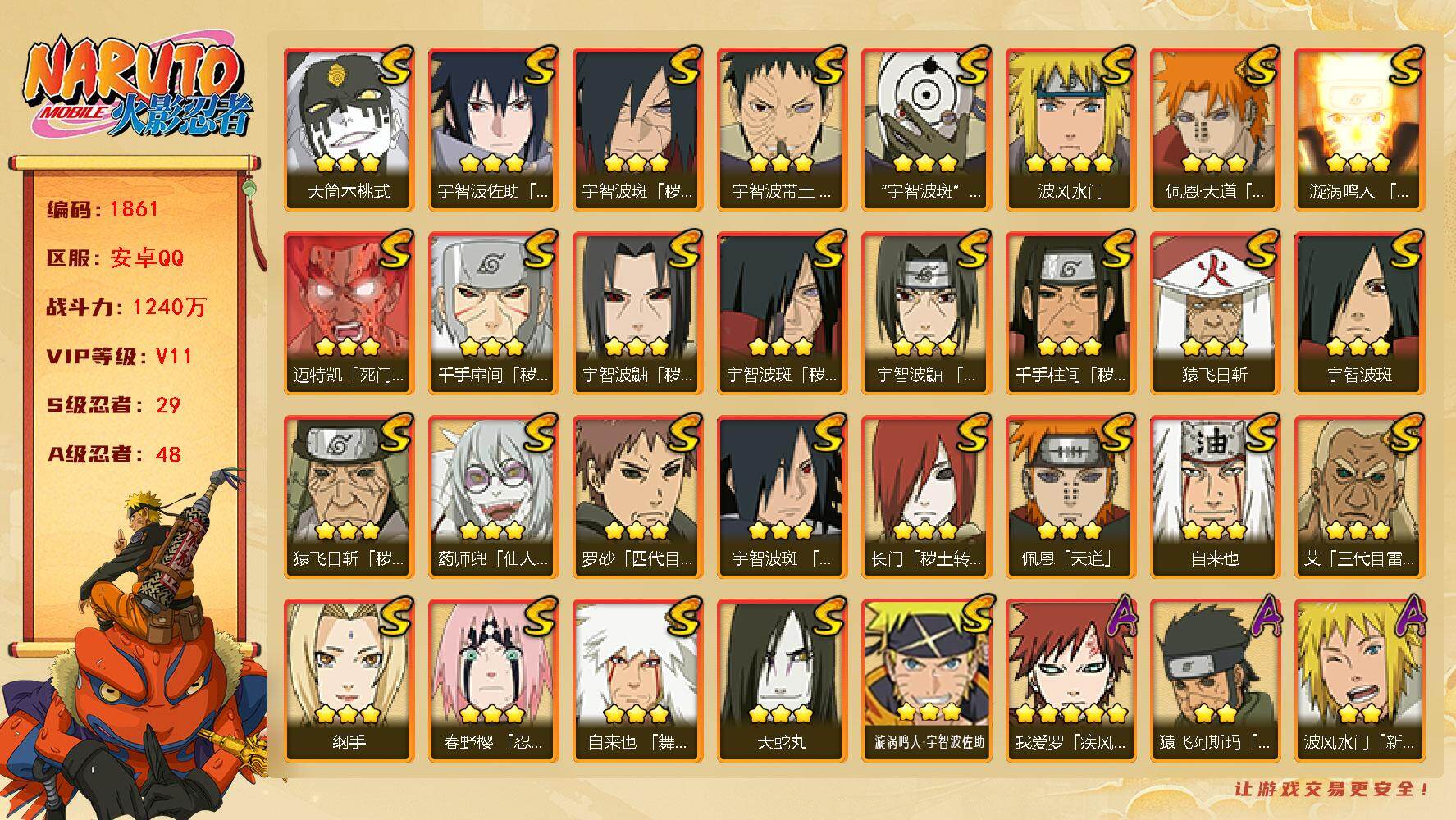Click the 战斗力 1240万 info line
This screenshot has height=820, width=1456.
click(x=127, y=307)
